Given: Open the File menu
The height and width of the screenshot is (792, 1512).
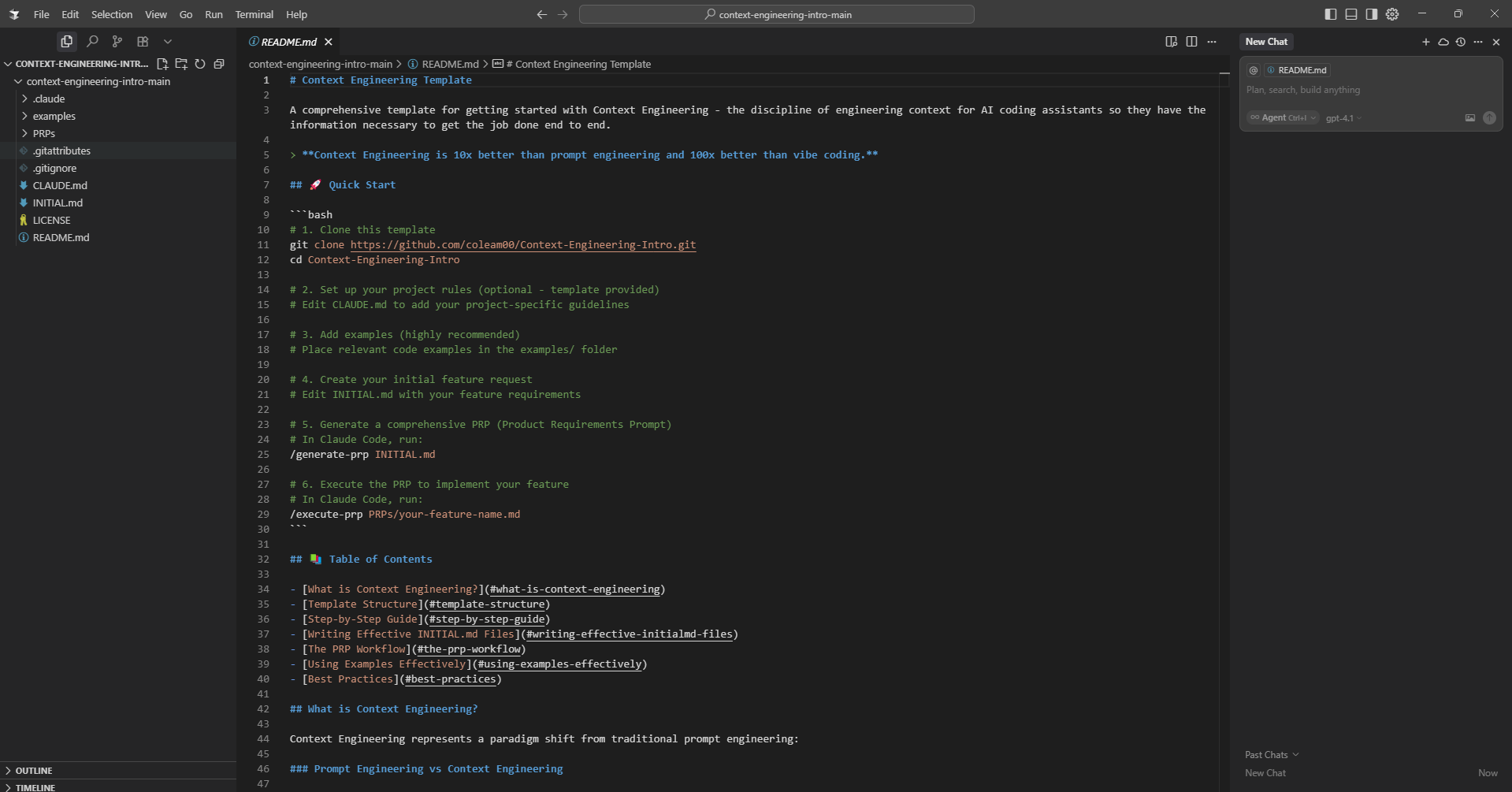Looking at the screenshot, I should click(42, 14).
